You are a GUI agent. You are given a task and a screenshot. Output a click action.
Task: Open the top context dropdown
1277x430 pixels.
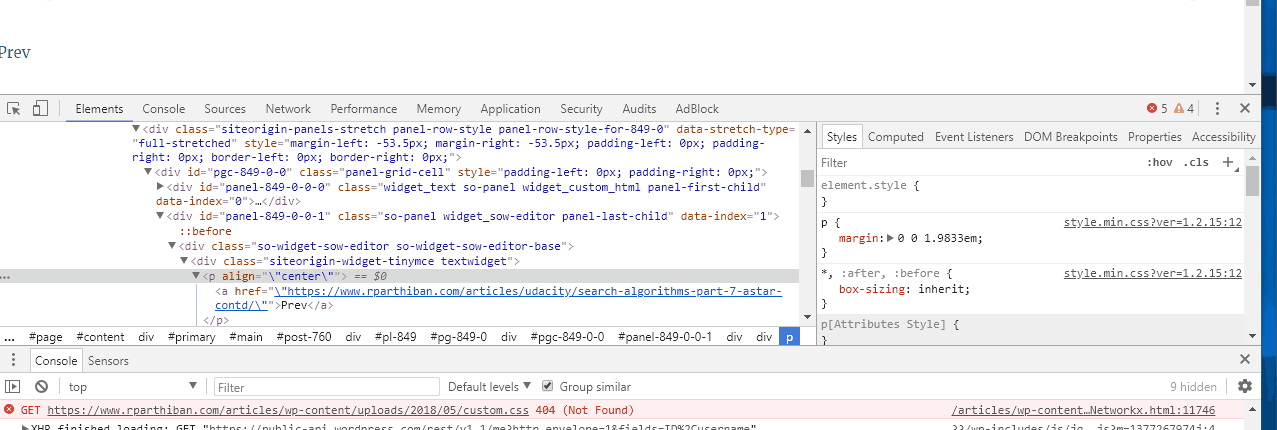pos(133,386)
